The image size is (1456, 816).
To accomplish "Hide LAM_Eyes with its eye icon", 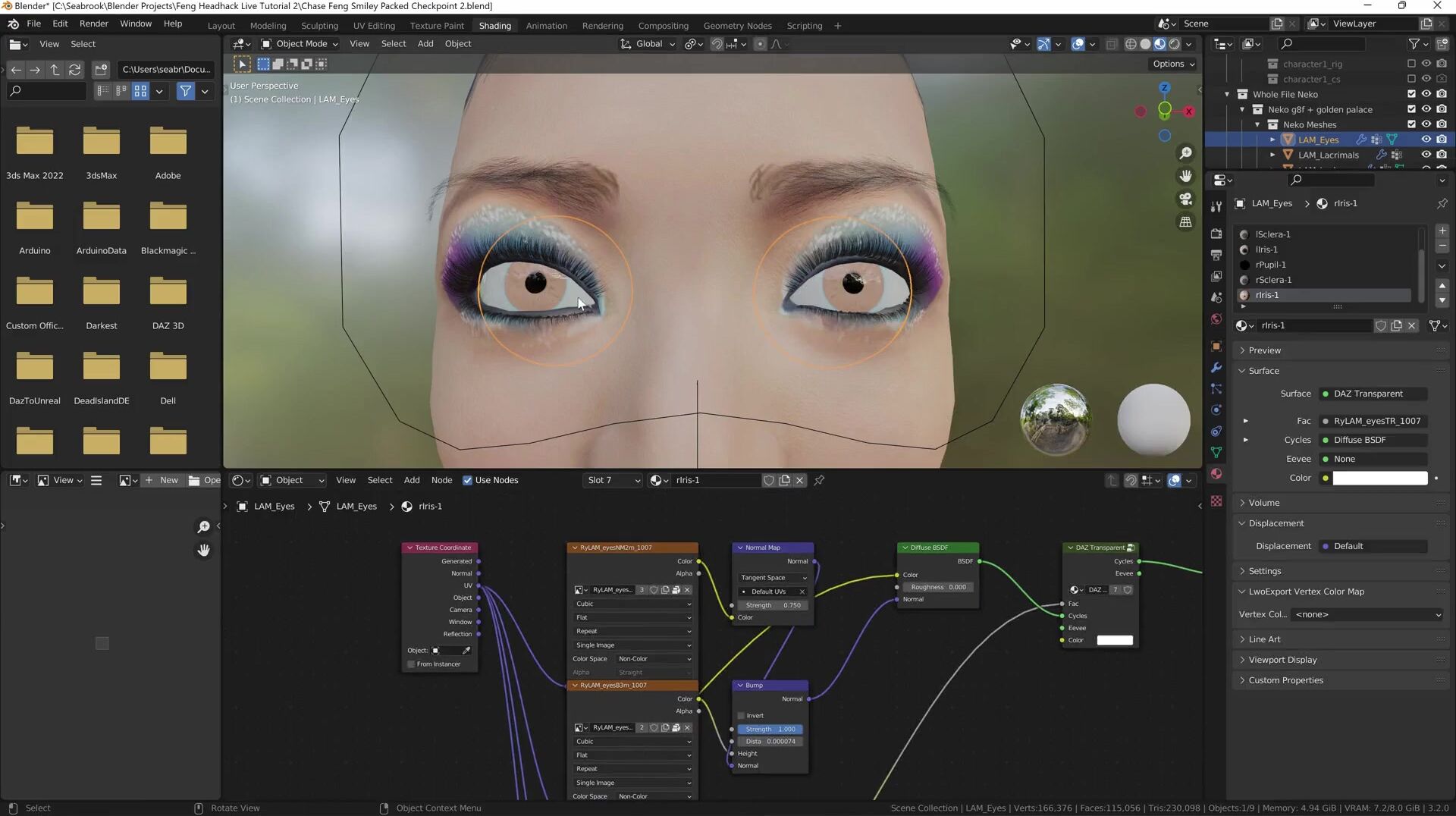I will click(x=1426, y=140).
